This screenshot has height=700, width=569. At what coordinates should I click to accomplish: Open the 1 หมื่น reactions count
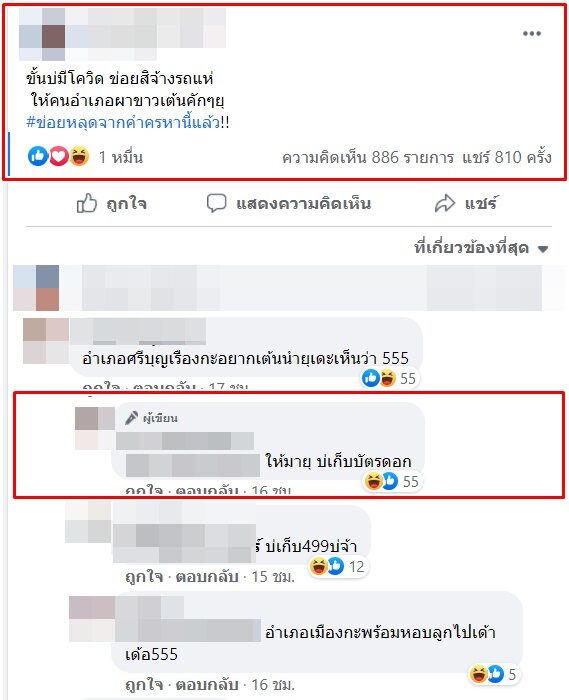point(120,157)
